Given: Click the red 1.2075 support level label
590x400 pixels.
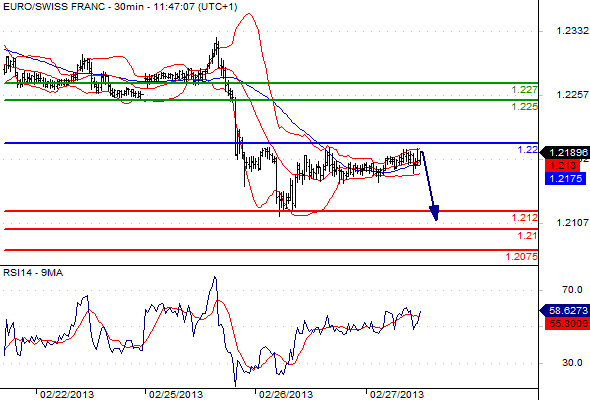Looking at the screenshot, I should [522, 257].
